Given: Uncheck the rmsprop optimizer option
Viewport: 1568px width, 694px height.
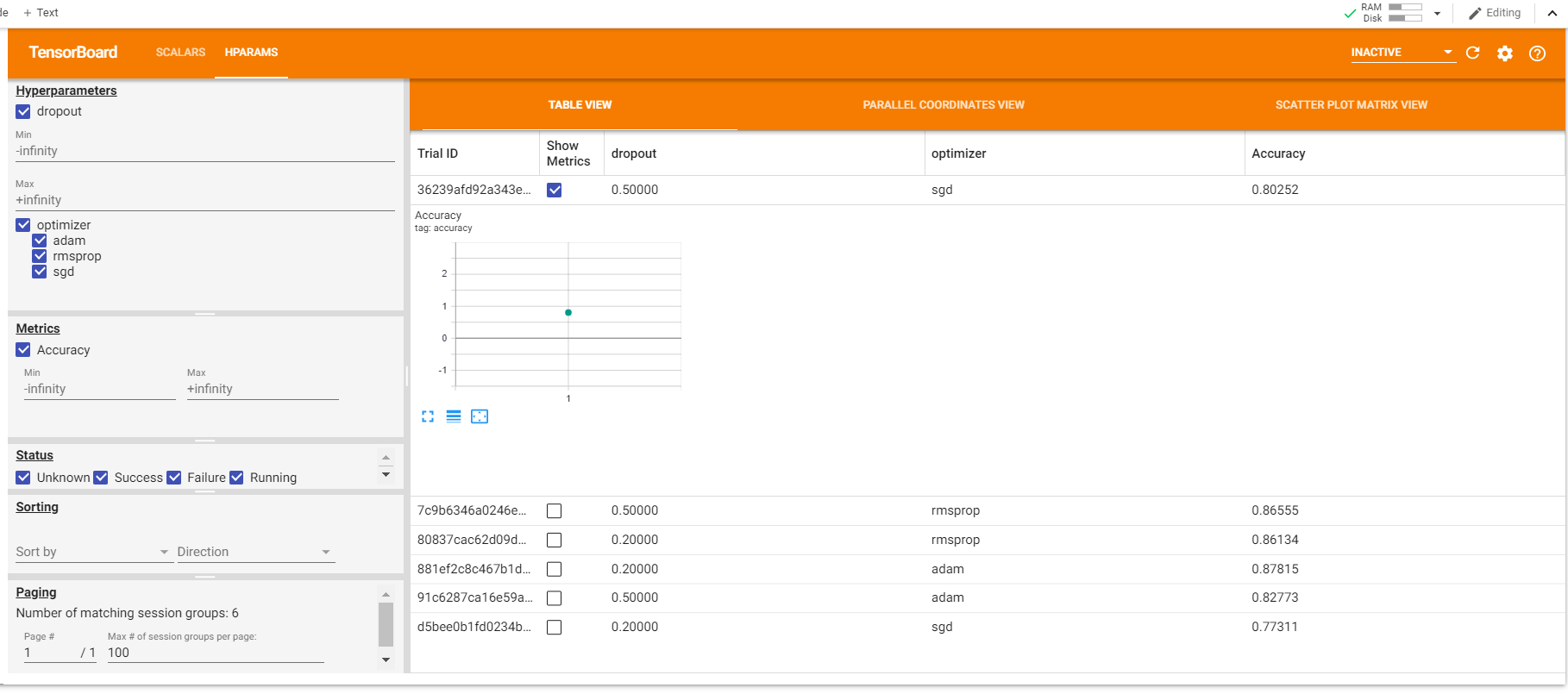Looking at the screenshot, I should [40, 256].
